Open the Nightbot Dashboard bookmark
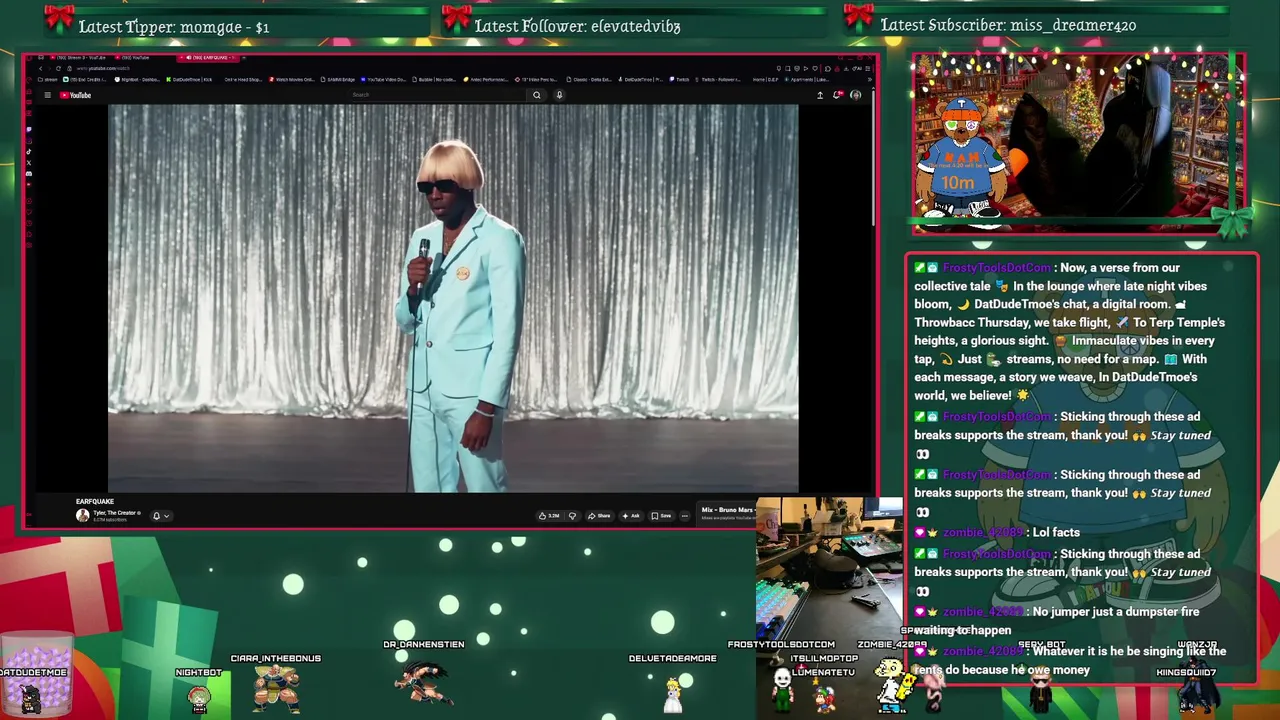The height and width of the screenshot is (720, 1280). click(x=137, y=80)
